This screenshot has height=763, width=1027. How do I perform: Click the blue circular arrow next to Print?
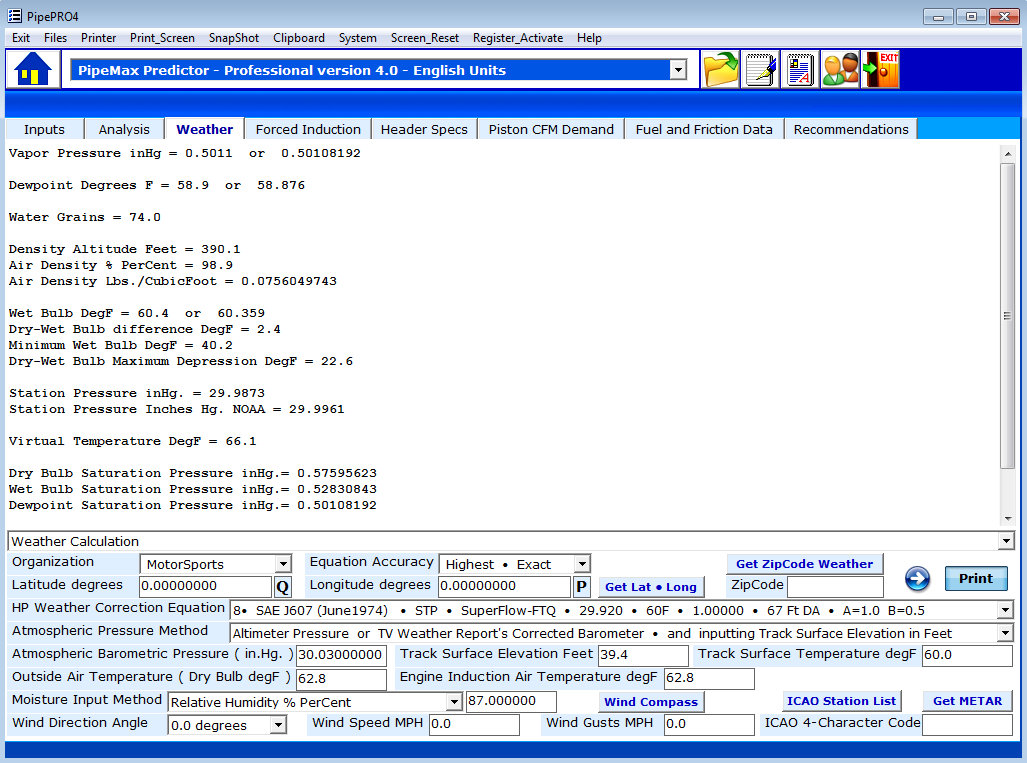coord(917,578)
